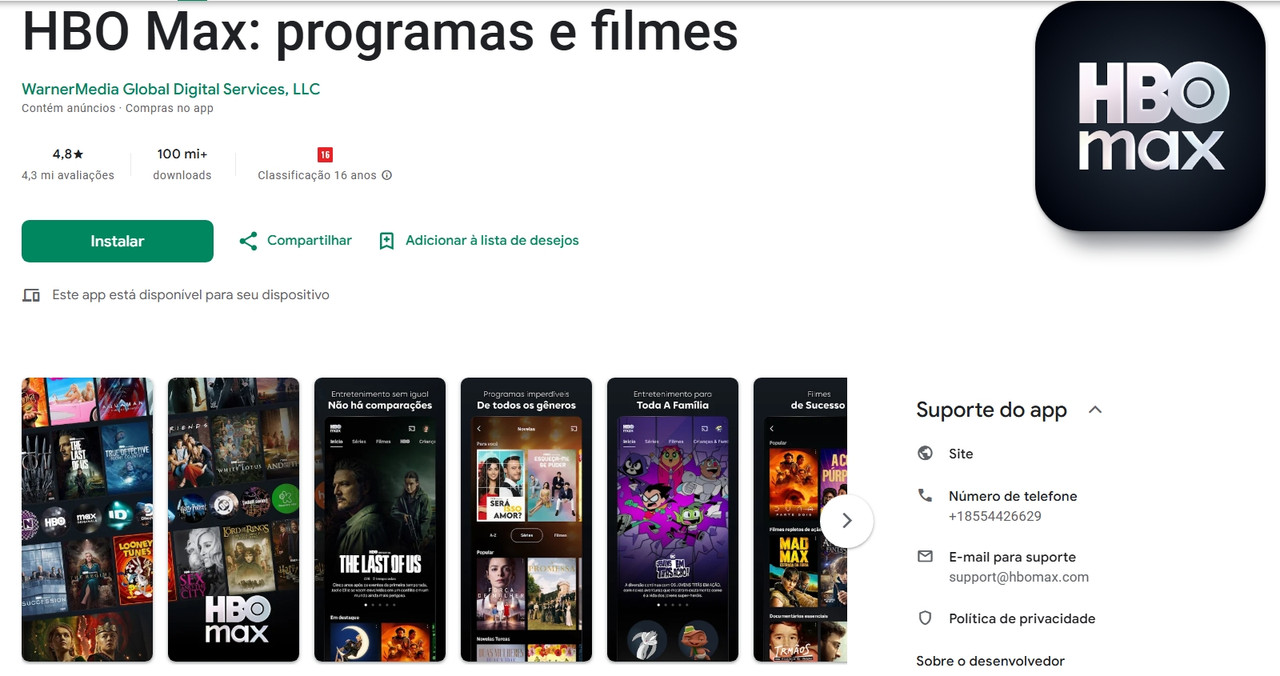Open the screenshot showing HBO Max logo collage
1280x676 pixels.
[233, 520]
